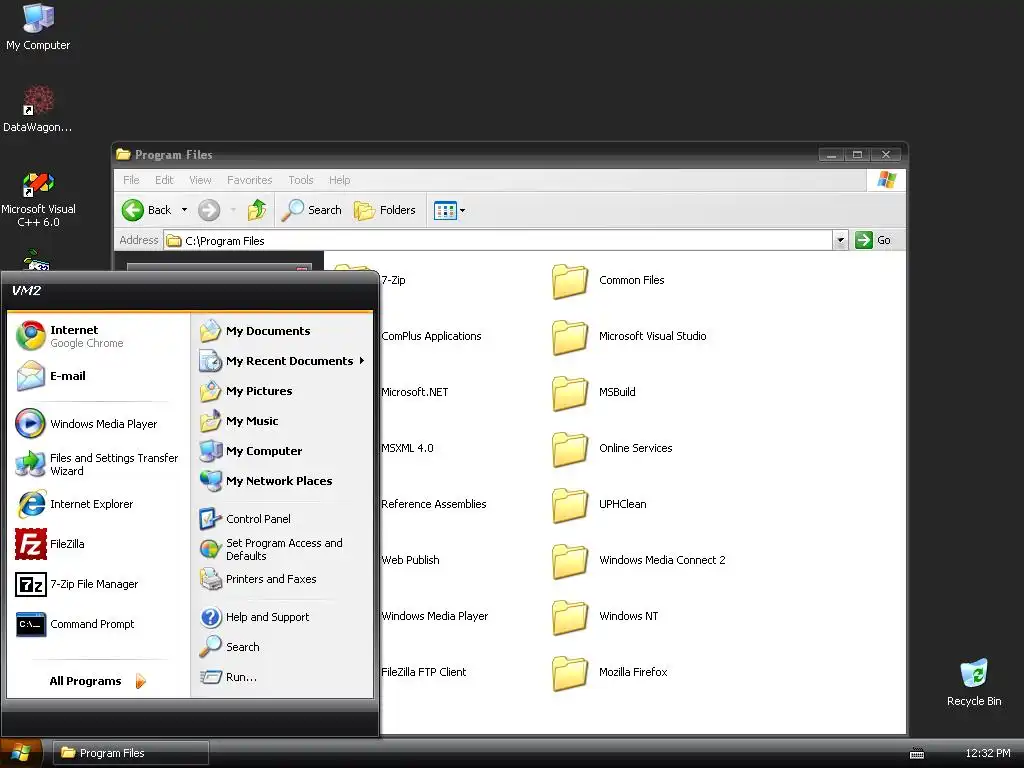Select the FileZilla FTP Client folder label

tap(423, 672)
